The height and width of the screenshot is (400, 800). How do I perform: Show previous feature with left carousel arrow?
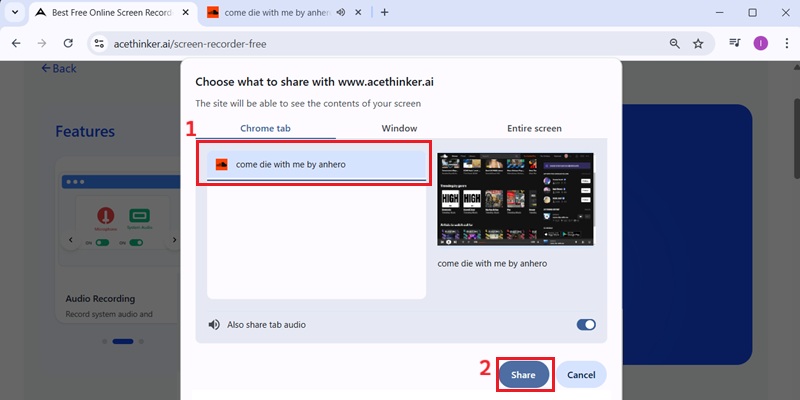[x=71, y=240]
